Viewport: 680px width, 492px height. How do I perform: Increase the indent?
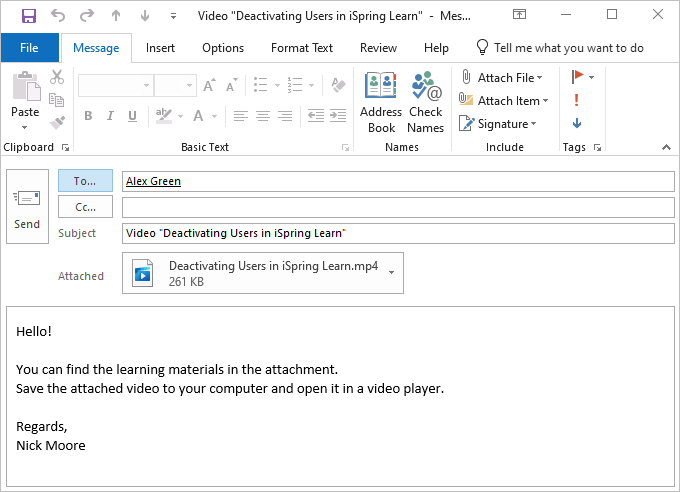(338, 116)
